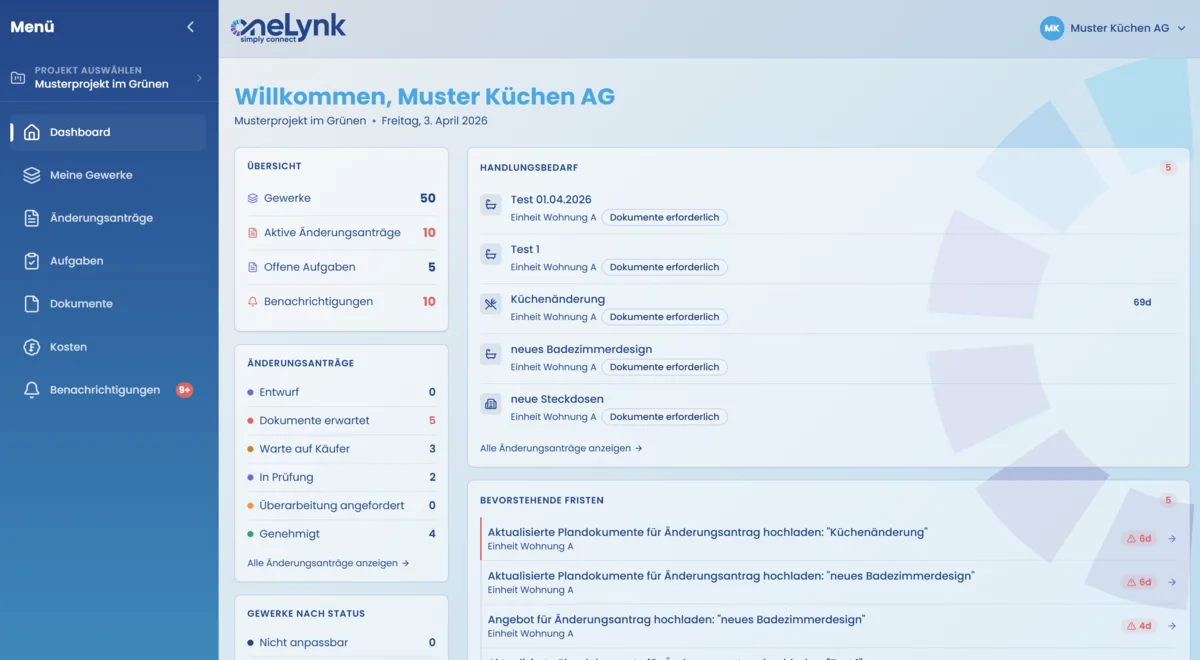Go to Dokumente in the sidebar
This screenshot has height=660, width=1200.
coord(81,304)
